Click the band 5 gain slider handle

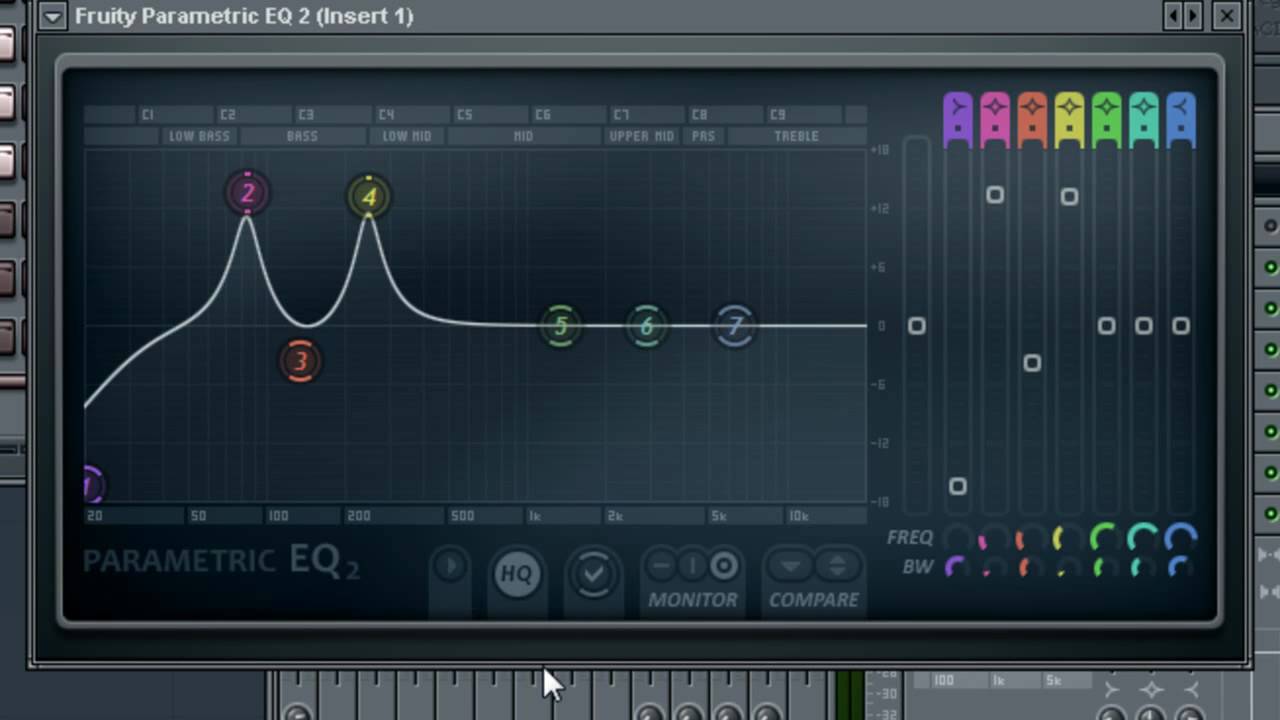click(1106, 326)
